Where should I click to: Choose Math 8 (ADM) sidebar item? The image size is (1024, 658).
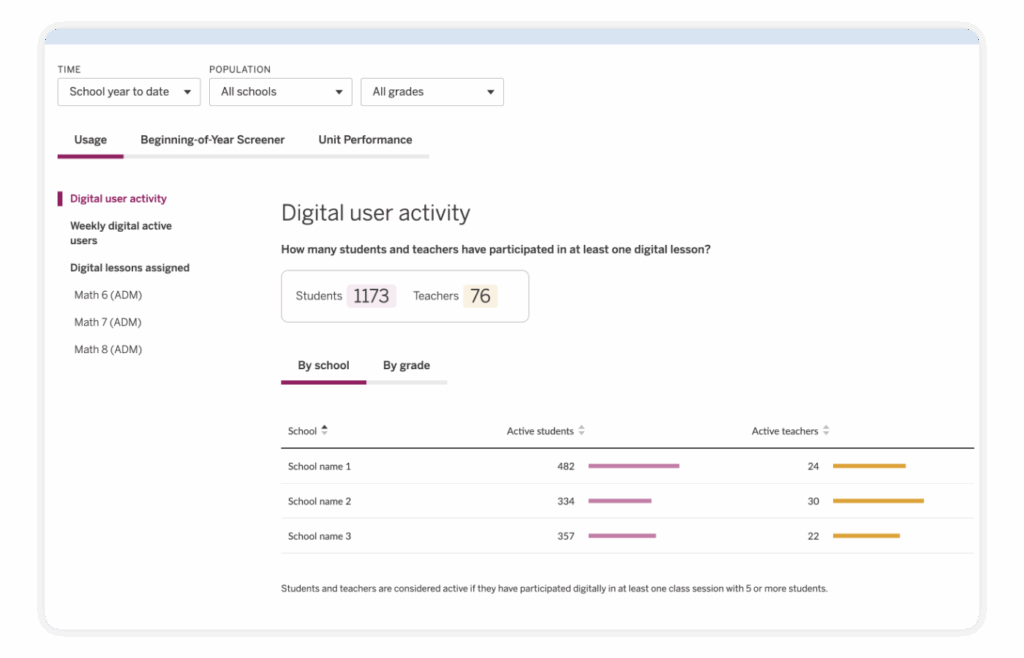click(x=108, y=350)
